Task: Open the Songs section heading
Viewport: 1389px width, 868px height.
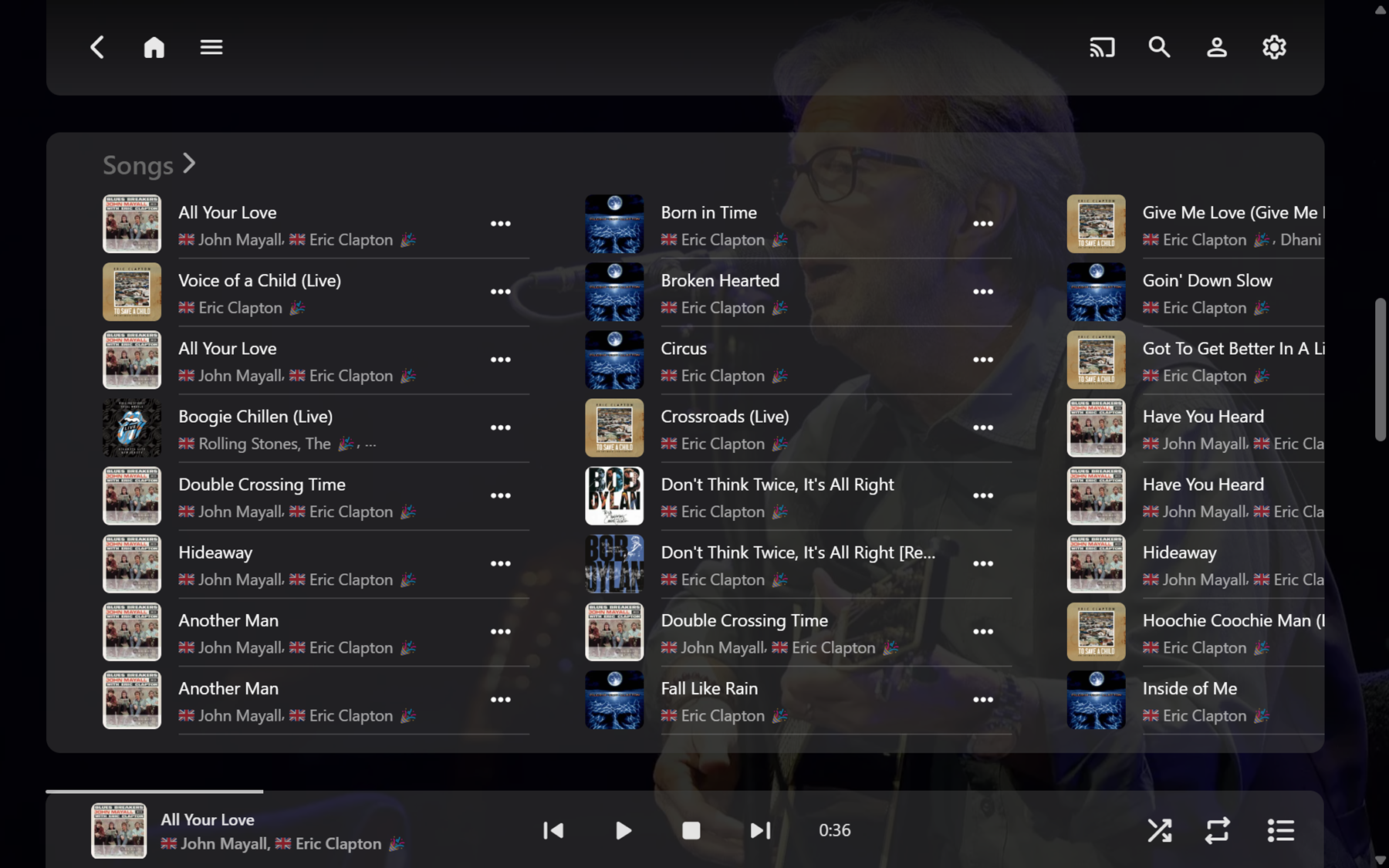Action: [x=138, y=165]
